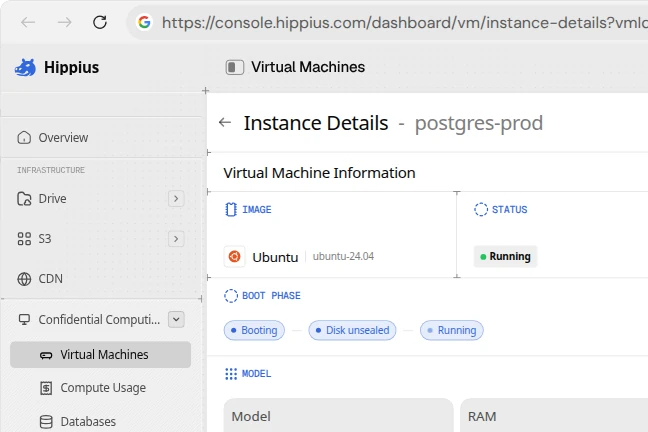Click the Overview home icon

click(x=24, y=138)
